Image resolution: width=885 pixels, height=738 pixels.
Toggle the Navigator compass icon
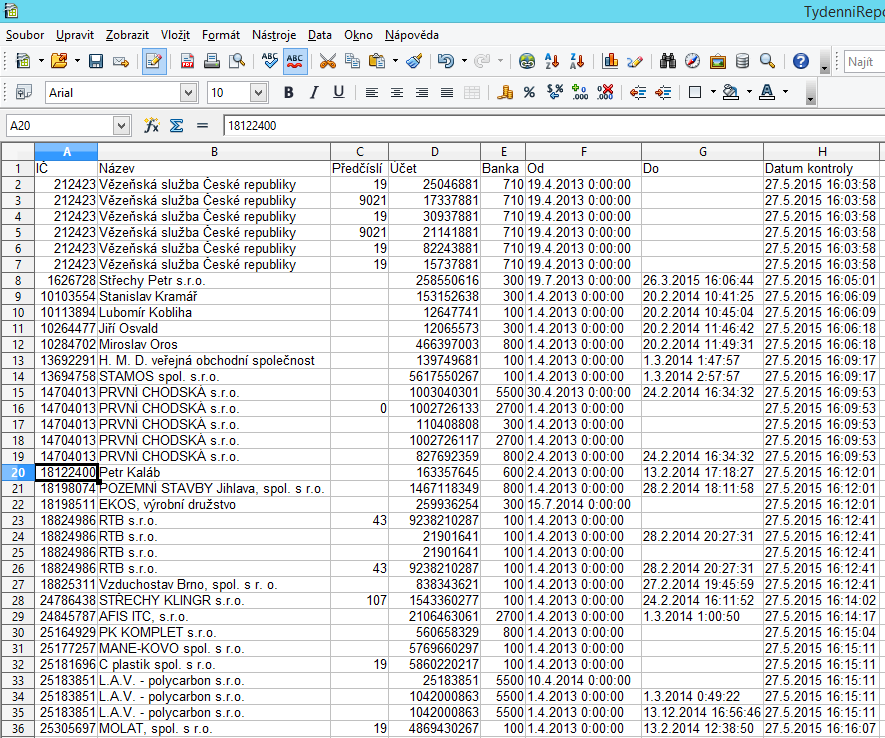693,60
